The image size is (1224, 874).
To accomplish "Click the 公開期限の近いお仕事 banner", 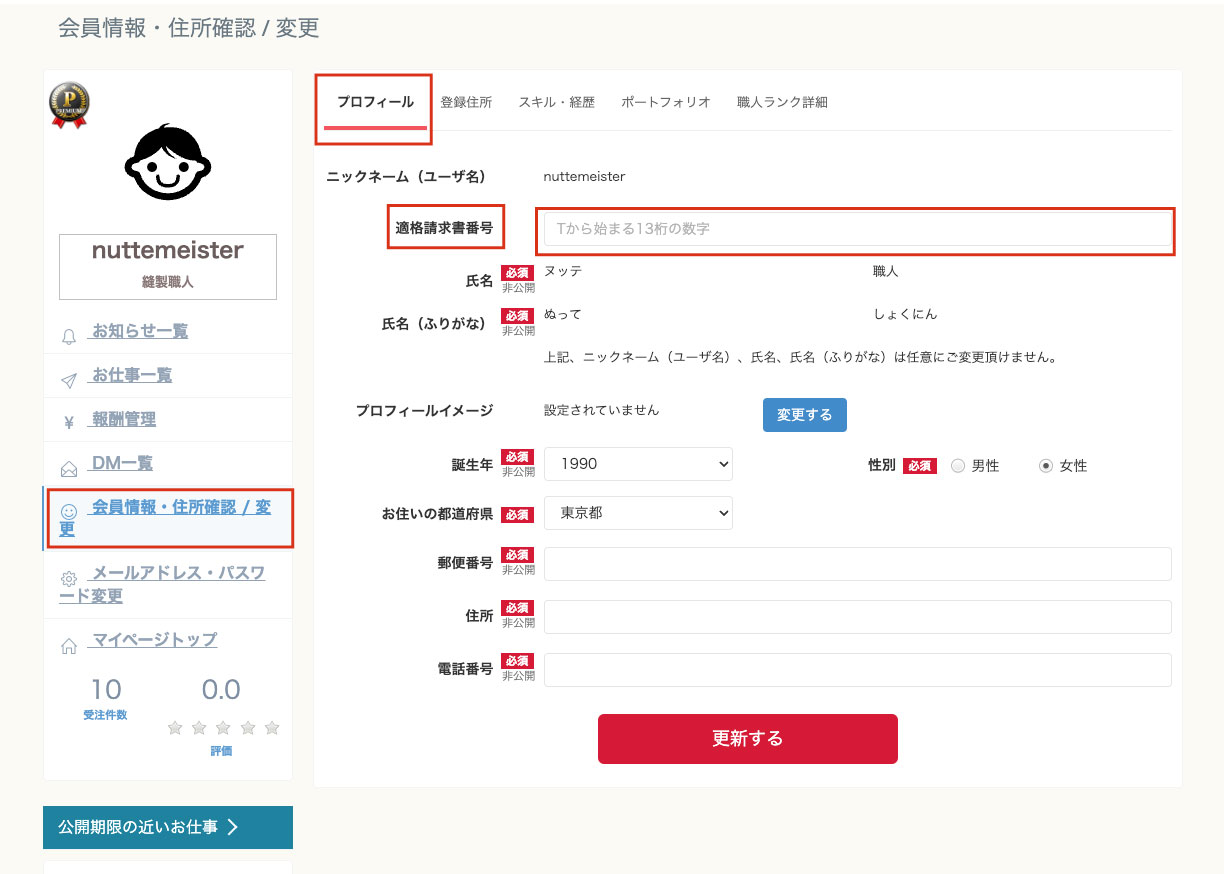I will (168, 827).
